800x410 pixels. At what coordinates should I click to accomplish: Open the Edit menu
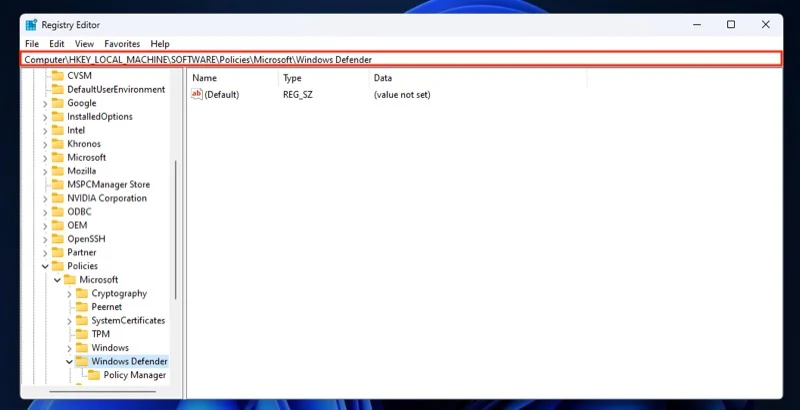(57, 44)
